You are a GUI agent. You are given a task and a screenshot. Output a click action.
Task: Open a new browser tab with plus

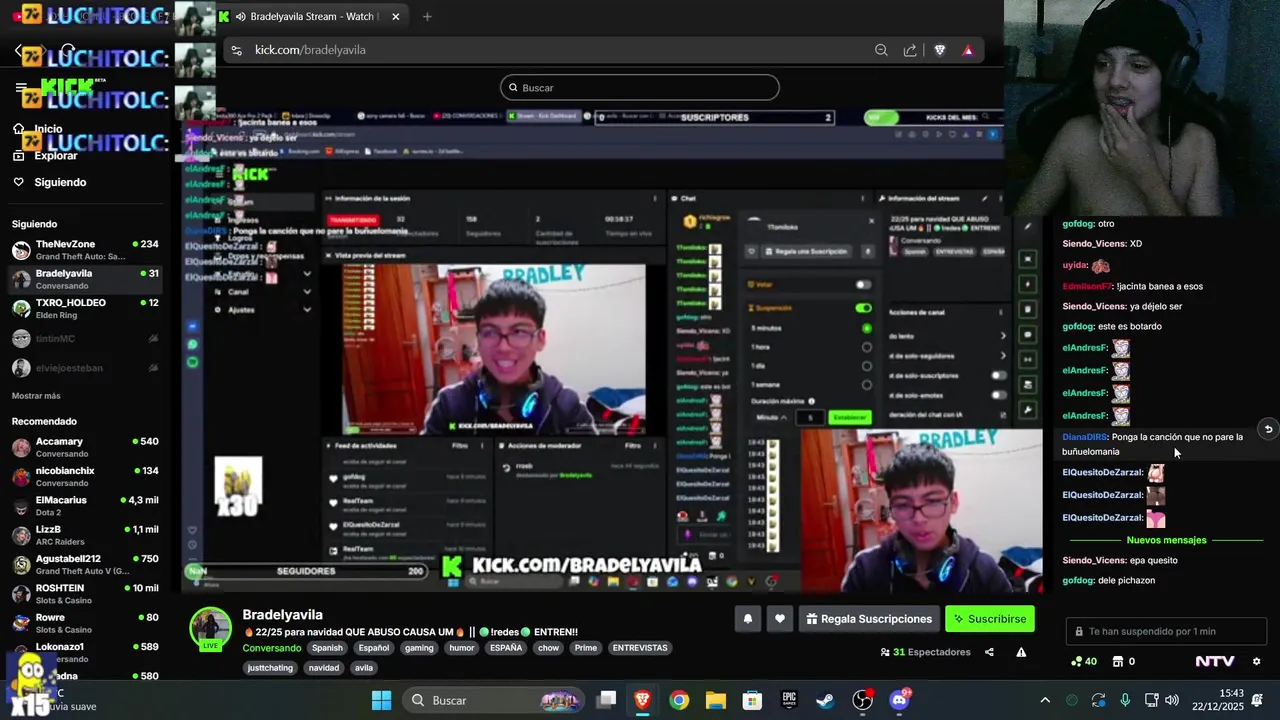[427, 16]
